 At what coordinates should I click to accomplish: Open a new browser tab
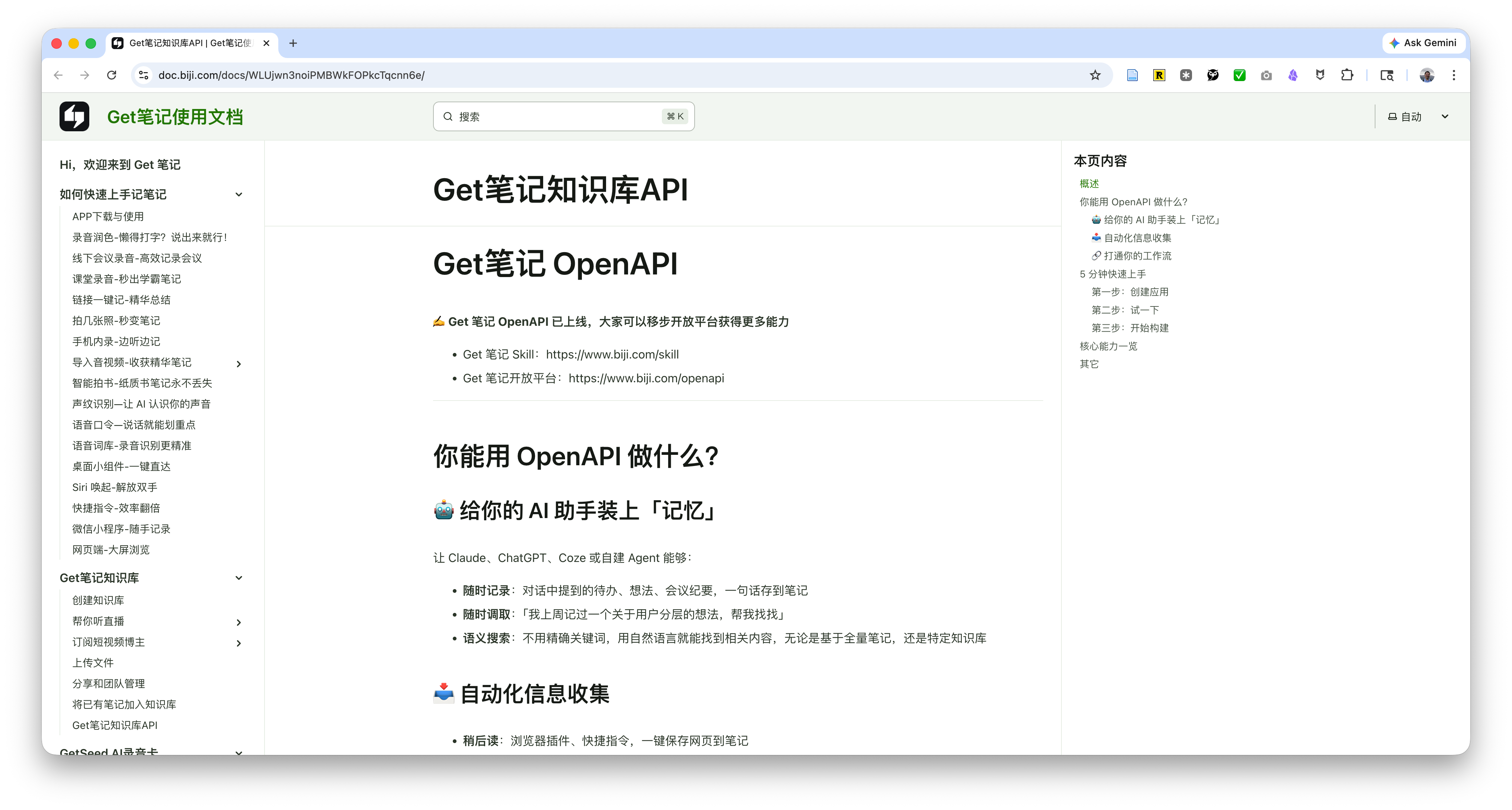293,43
